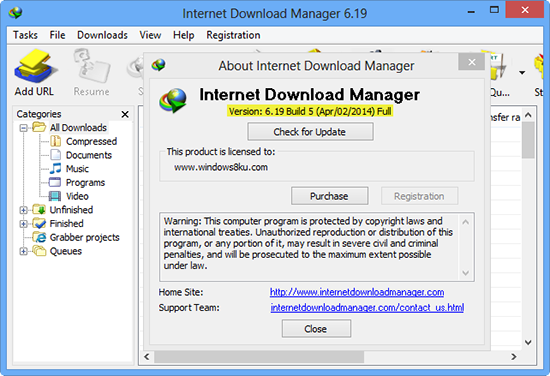550x376 pixels.
Task: Click the warning text scroll up arrow
Action: tap(465, 222)
